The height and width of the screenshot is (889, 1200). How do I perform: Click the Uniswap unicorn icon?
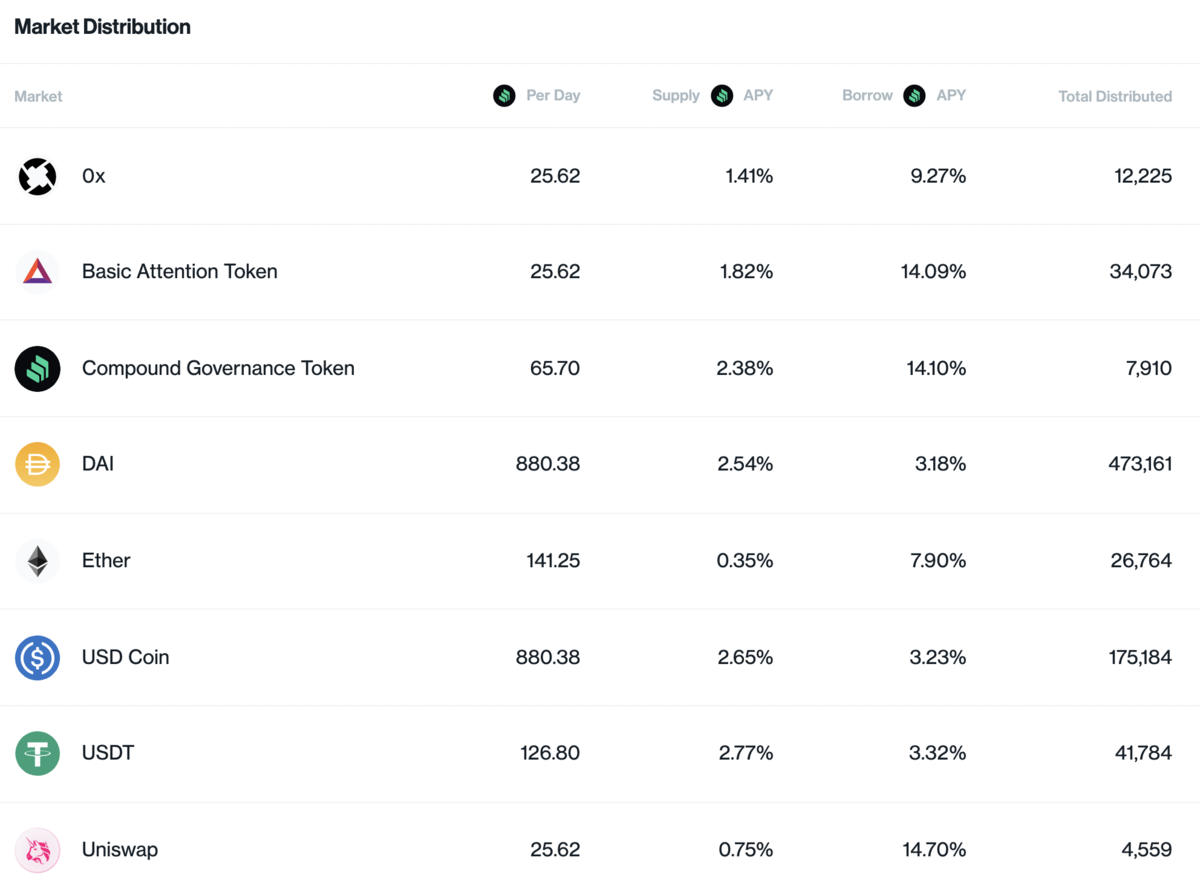[37, 850]
